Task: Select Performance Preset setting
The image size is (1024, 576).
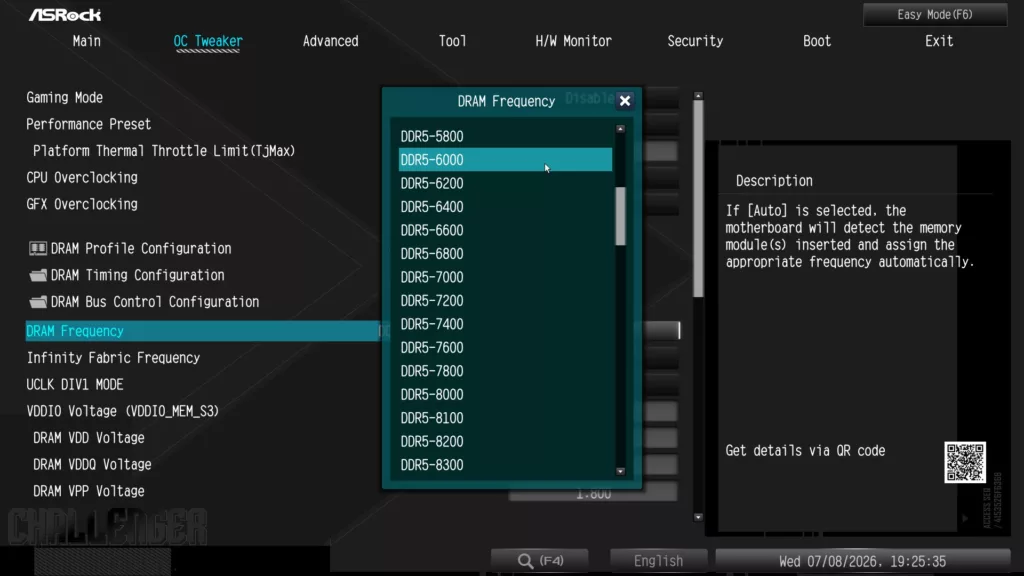Action: pyautogui.click(x=89, y=124)
